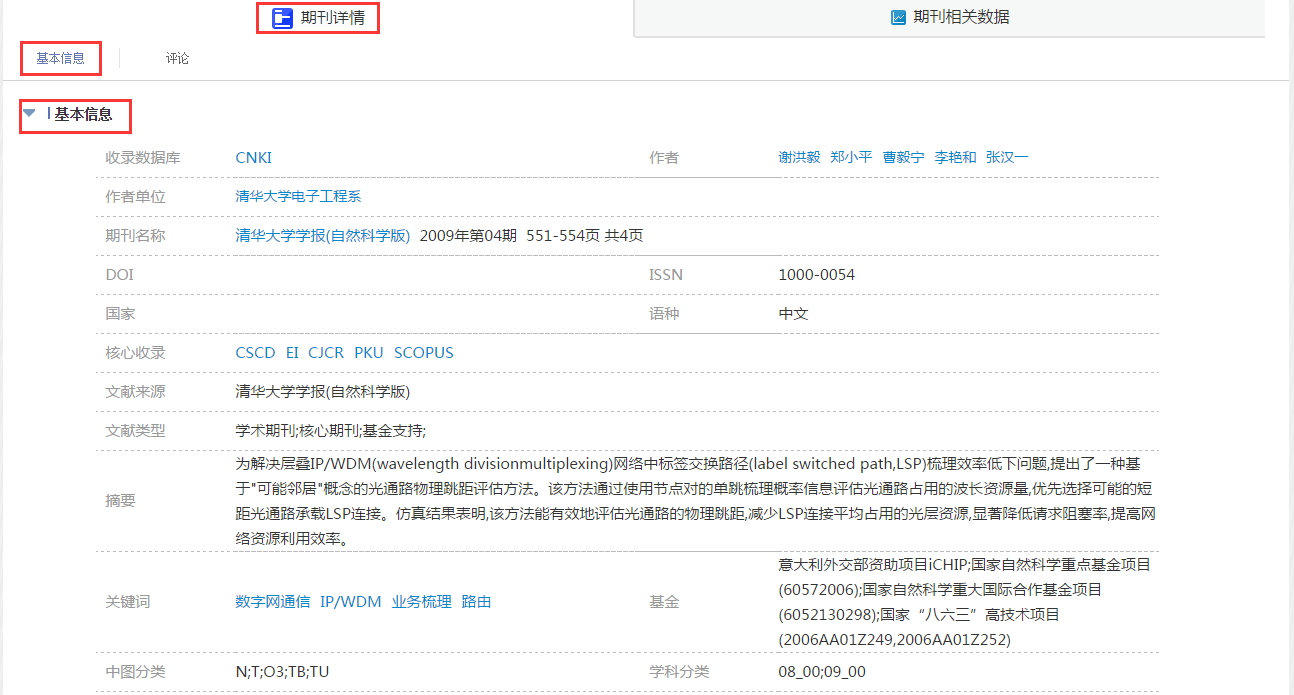Click the PKU core index link
1294x695 pixels.
(369, 353)
